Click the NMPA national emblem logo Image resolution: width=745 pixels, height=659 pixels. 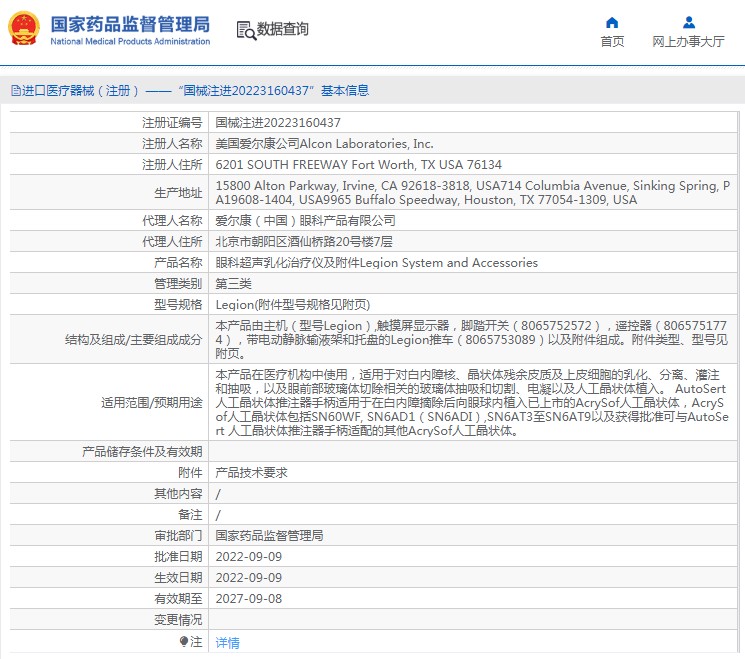24,29
